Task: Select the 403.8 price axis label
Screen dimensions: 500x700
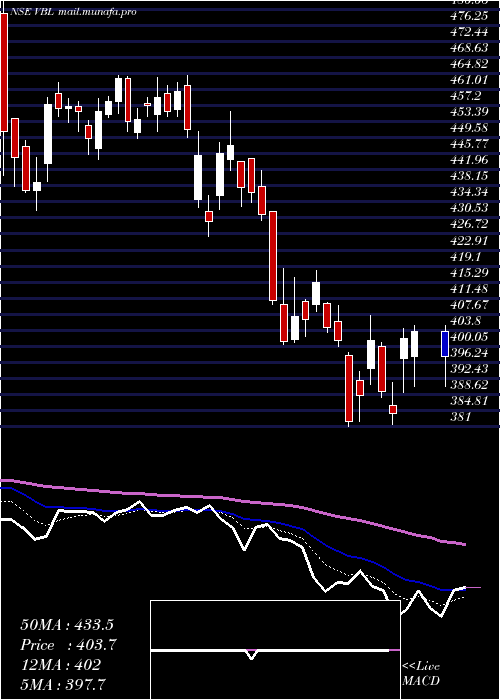Action: 466,321
